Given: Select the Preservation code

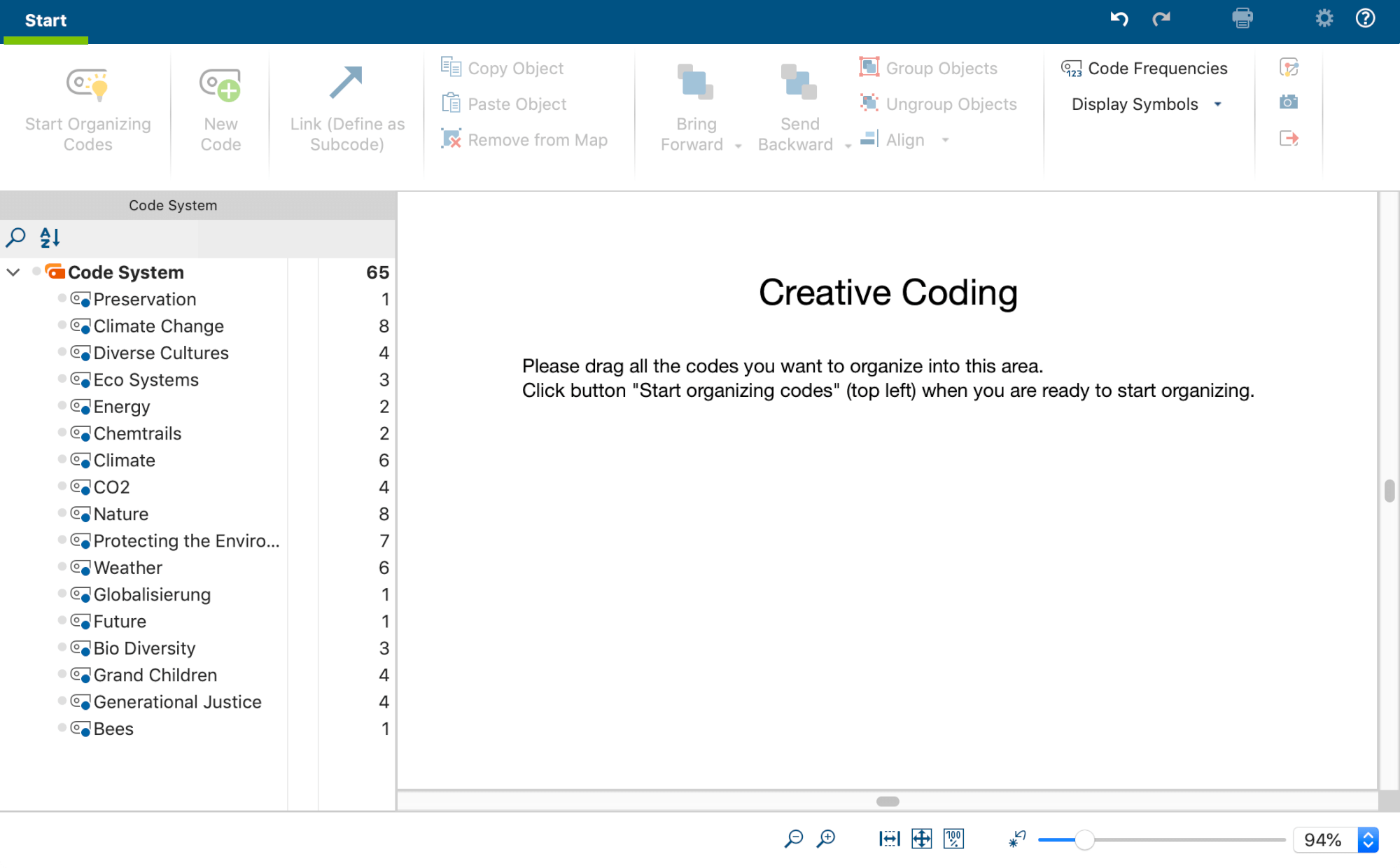Looking at the screenshot, I should 145,300.
